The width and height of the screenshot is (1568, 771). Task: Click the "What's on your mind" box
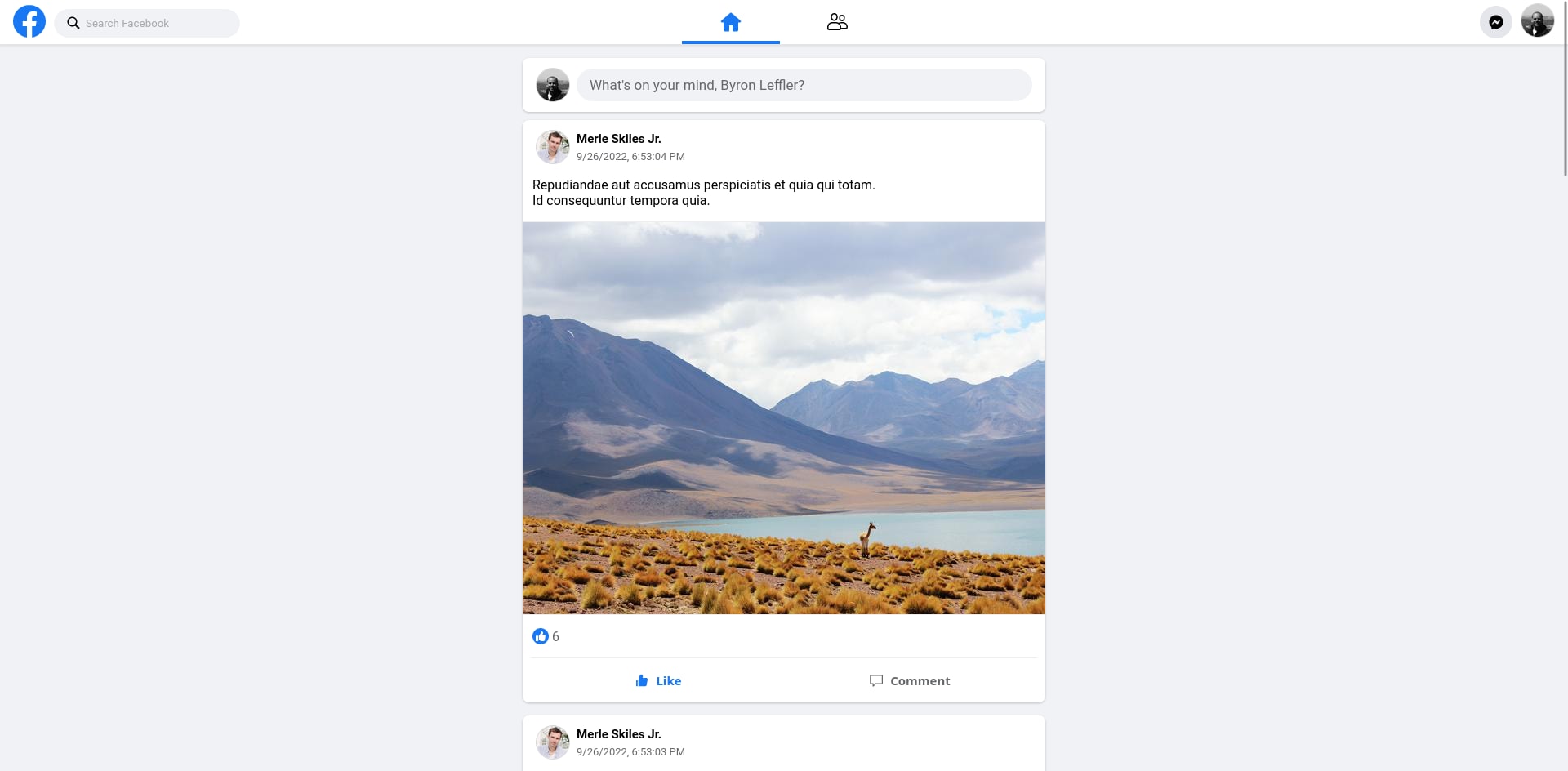[x=804, y=85]
